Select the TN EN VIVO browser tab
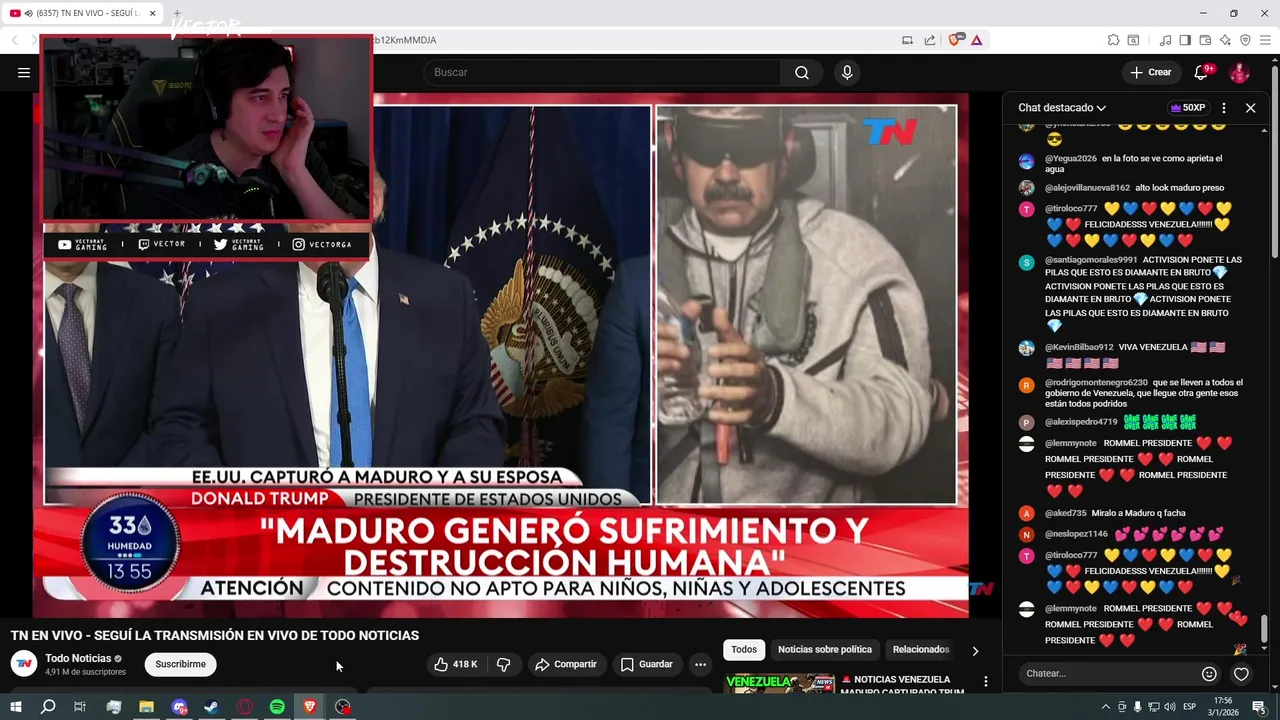The width and height of the screenshot is (1280, 720). [x=85, y=13]
